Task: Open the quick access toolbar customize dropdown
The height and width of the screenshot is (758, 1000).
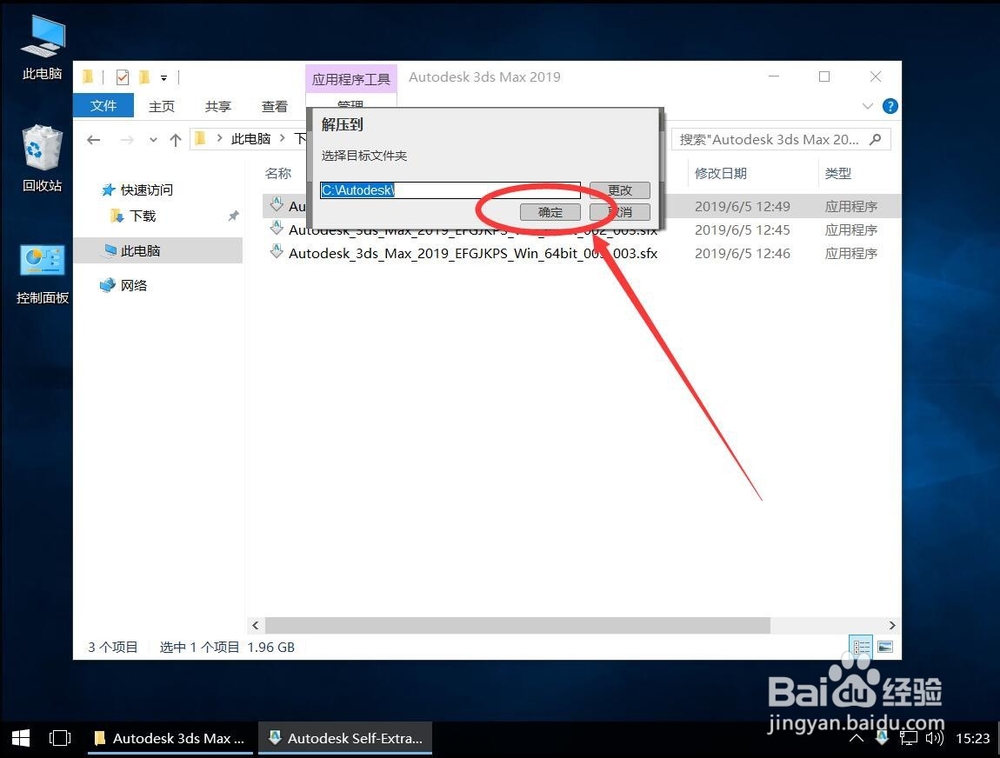Action: coord(163,77)
